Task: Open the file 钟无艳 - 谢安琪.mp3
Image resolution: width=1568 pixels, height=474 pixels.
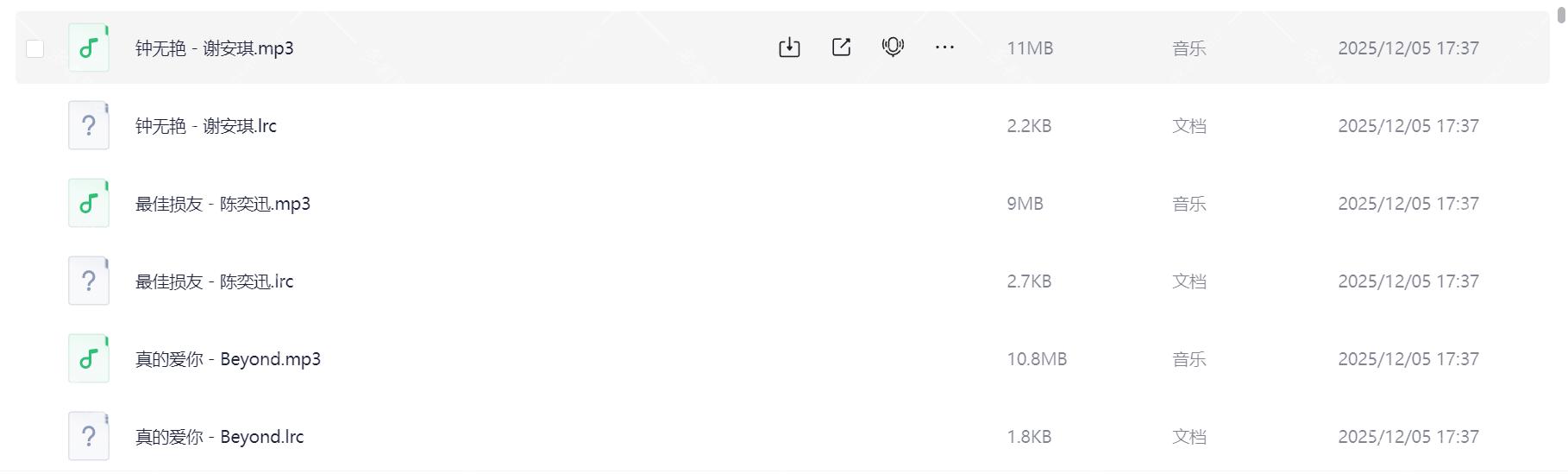Action: click(214, 48)
